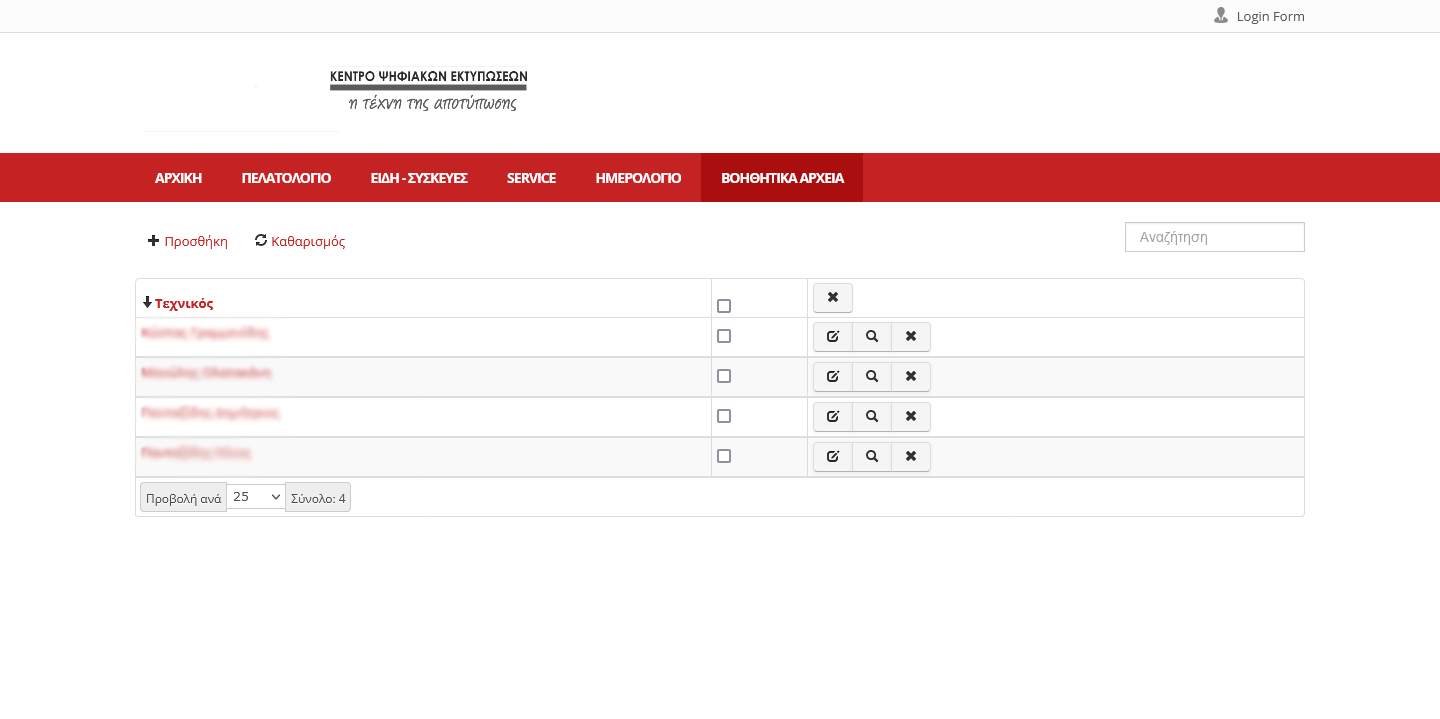Delete the third technician row with its X icon
Viewport: 1440px width, 719px height.
coord(911,417)
